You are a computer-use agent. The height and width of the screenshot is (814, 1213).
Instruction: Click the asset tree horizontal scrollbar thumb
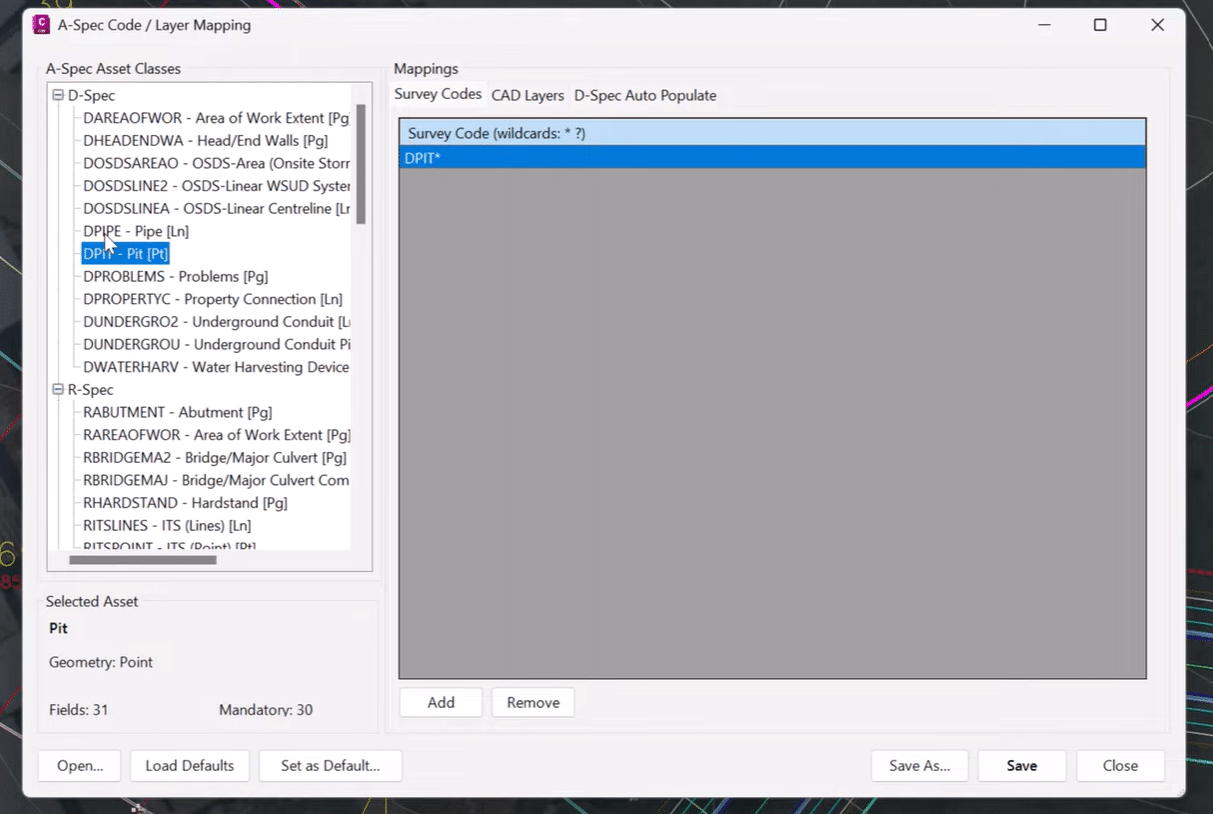(x=142, y=560)
